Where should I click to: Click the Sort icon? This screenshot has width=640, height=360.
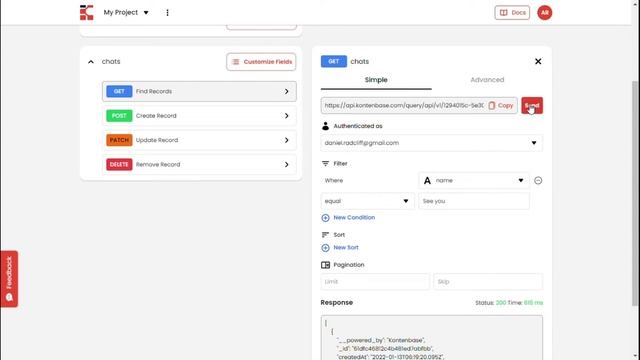click(x=325, y=235)
